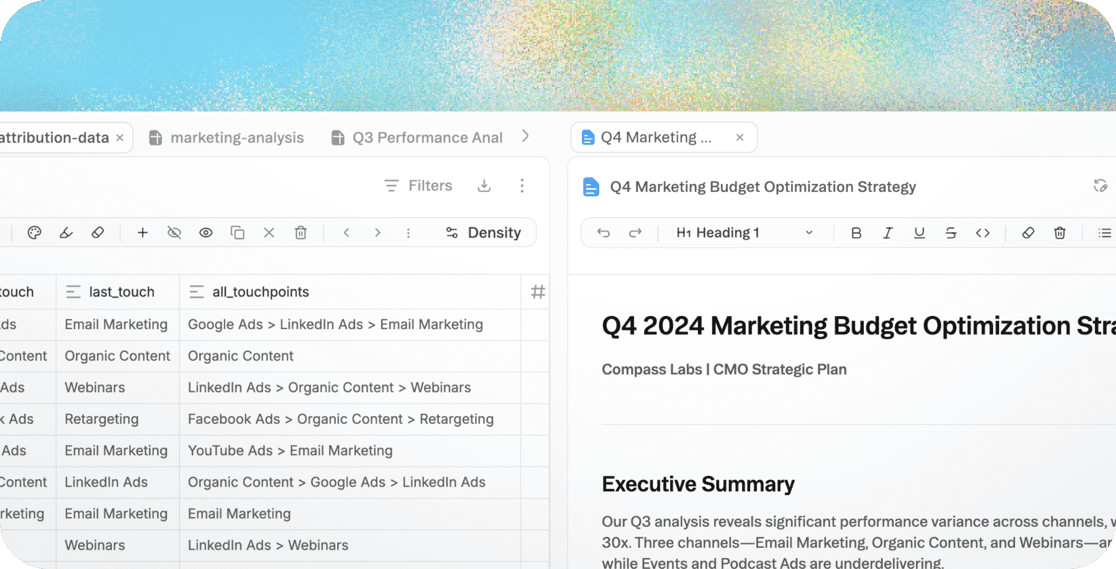Switch to marketing-analysis tab
The image size is (1116, 569).
point(226,137)
